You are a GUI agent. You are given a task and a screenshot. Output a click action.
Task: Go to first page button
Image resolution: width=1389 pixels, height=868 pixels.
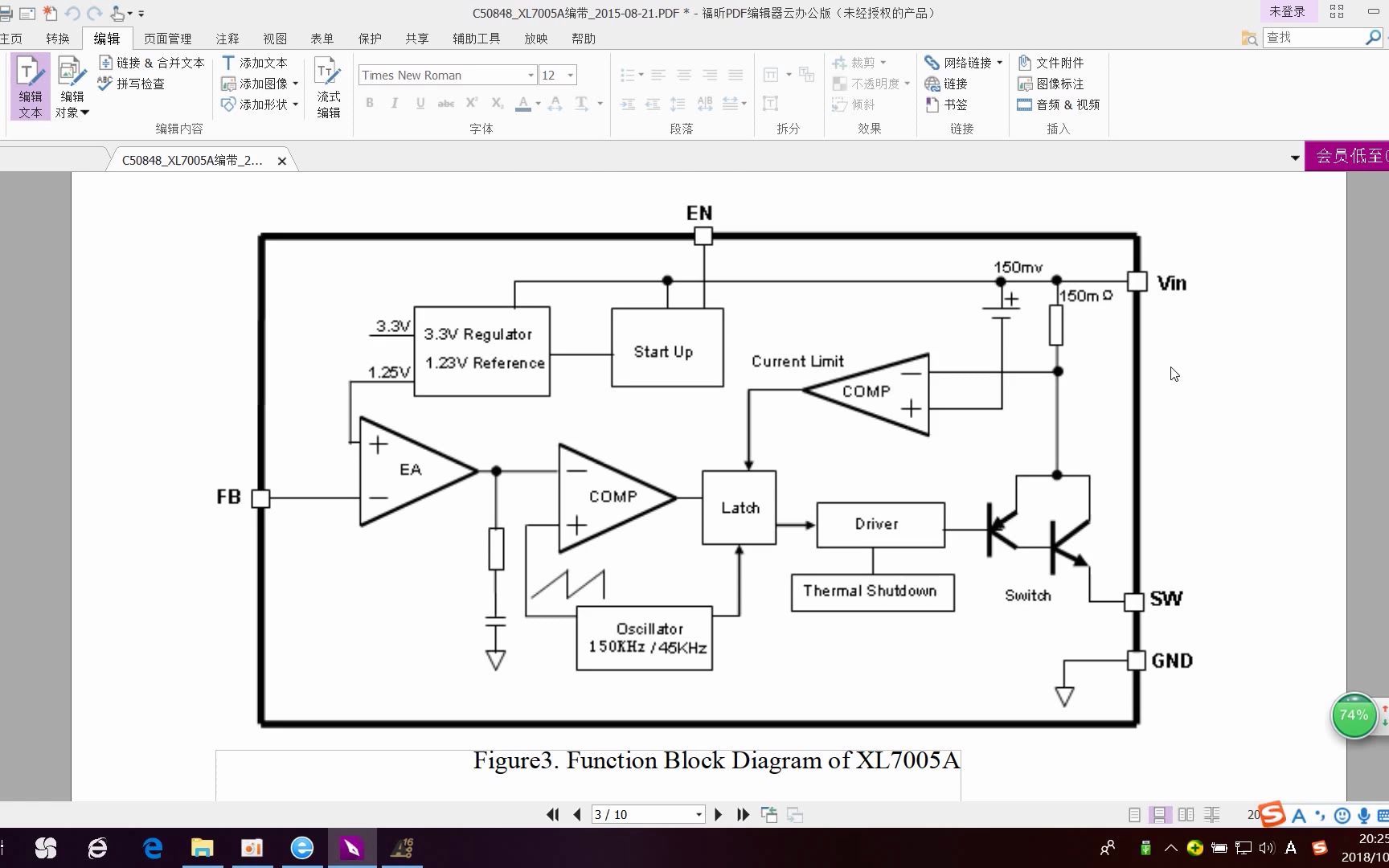pos(552,815)
